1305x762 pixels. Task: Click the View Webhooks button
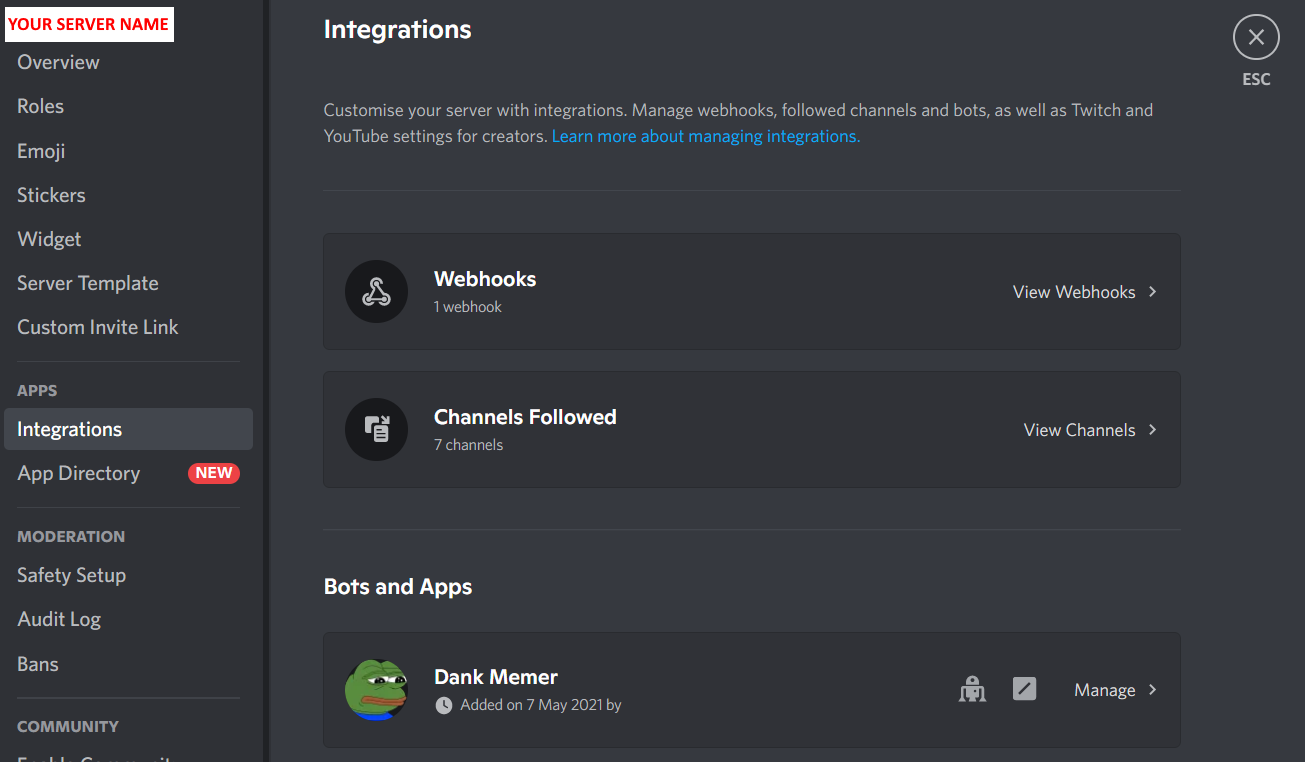1074,292
